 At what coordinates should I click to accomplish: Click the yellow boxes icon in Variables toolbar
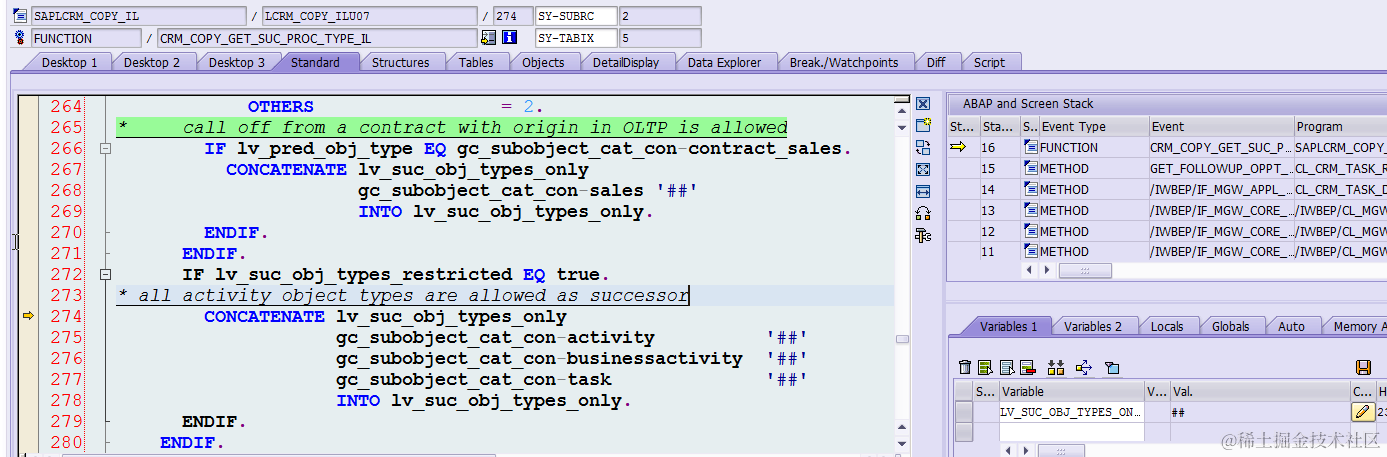(x=1056, y=368)
